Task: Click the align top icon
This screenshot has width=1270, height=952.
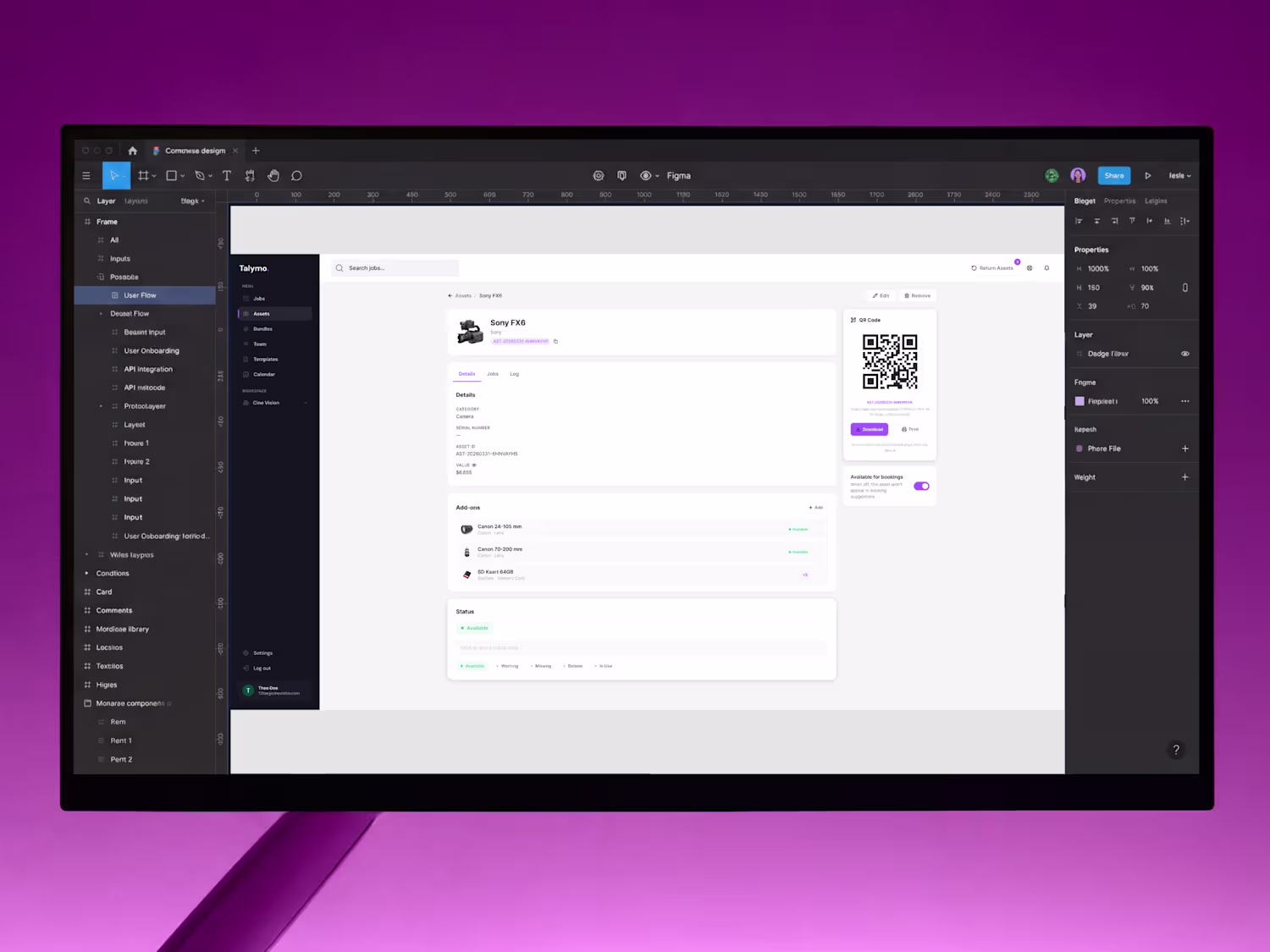Action: point(1132,221)
